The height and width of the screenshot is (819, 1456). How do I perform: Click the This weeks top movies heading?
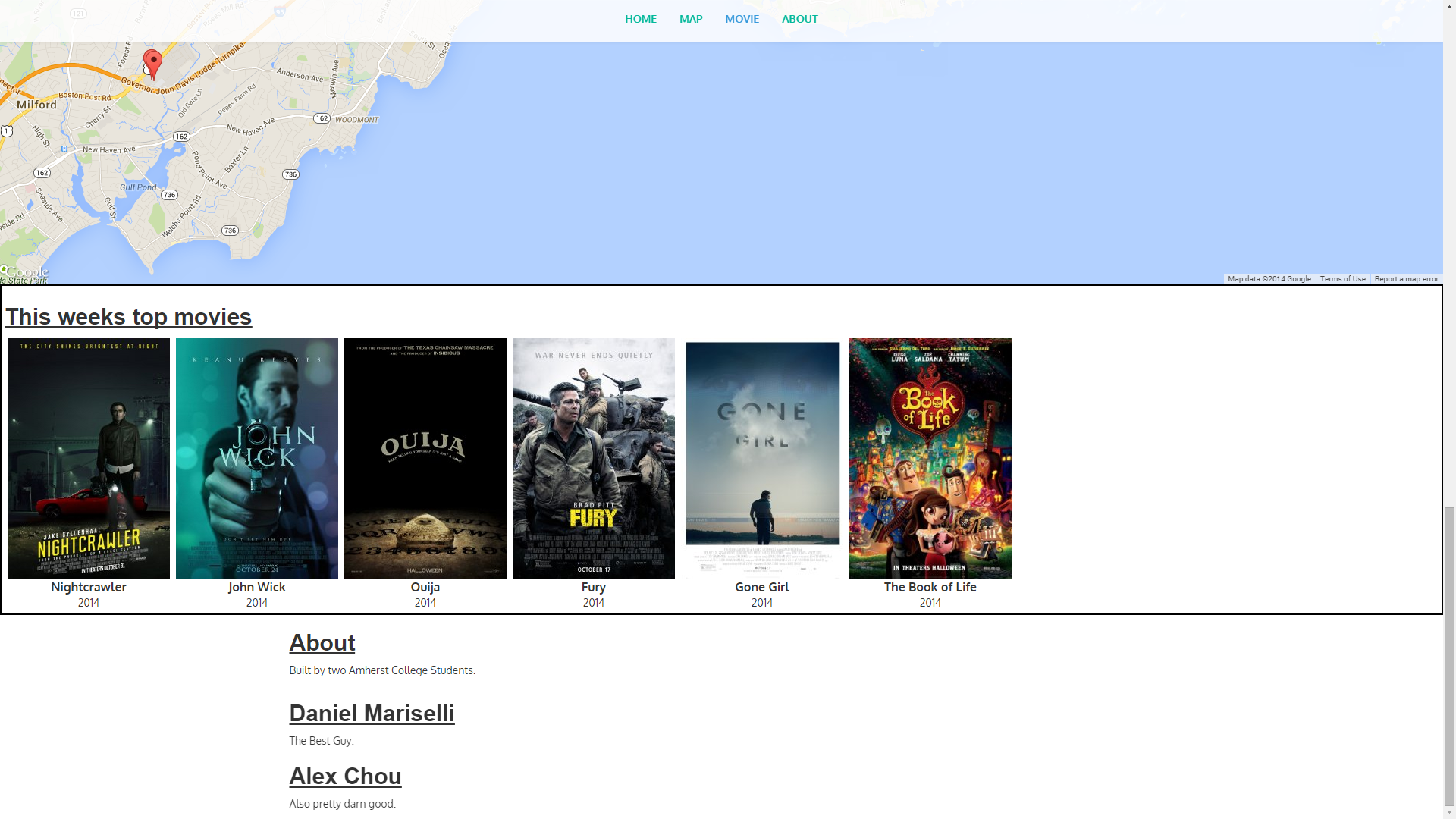click(x=129, y=317)
